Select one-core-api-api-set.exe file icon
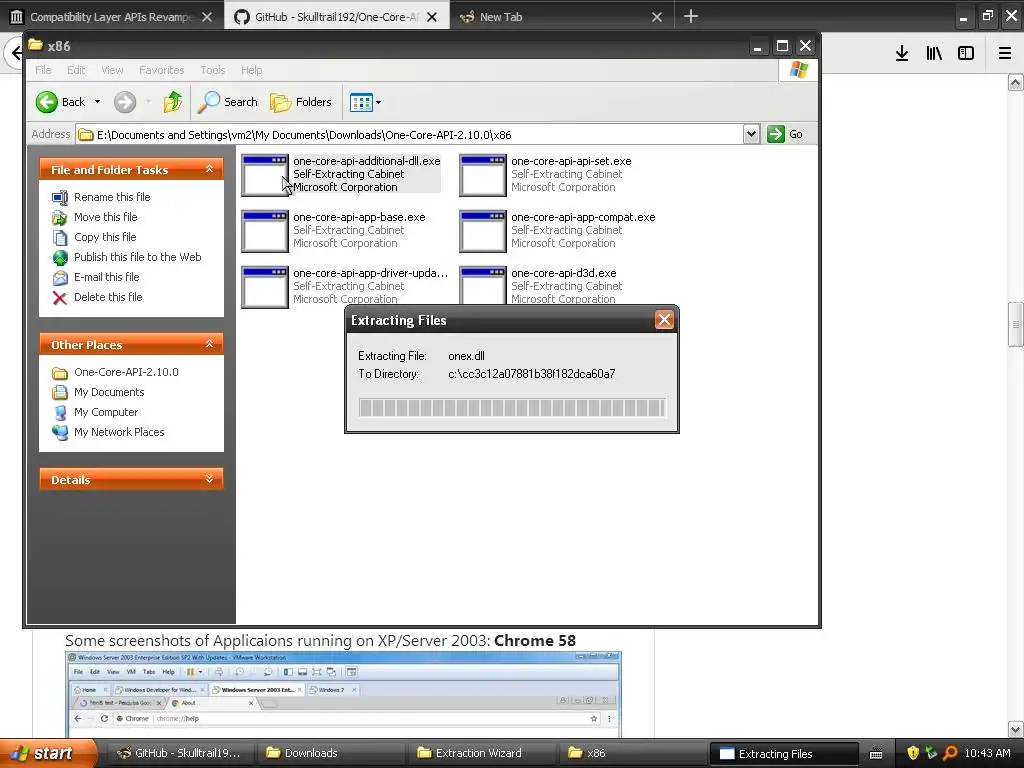This screenshot has width=1024, height=768. (483, 175)
